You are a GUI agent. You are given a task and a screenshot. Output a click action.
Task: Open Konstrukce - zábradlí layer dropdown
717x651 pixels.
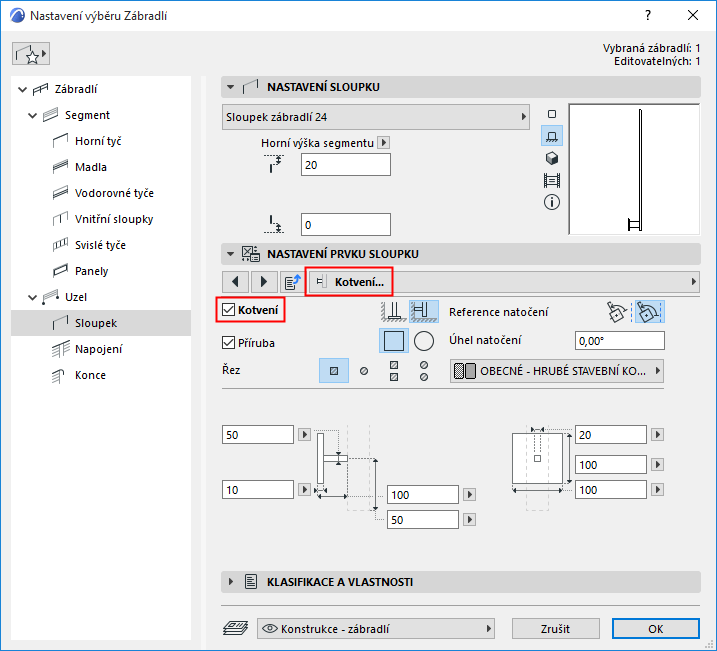coord(376,629)
